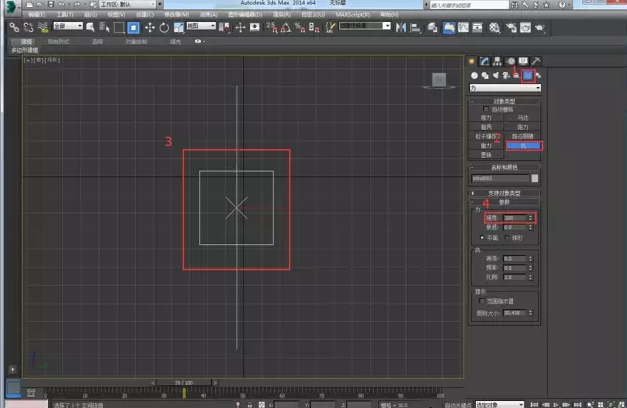This screenshot has height=408, width=627.
Task: Click the Geometry category icon
Action: (x=475, y=75)
